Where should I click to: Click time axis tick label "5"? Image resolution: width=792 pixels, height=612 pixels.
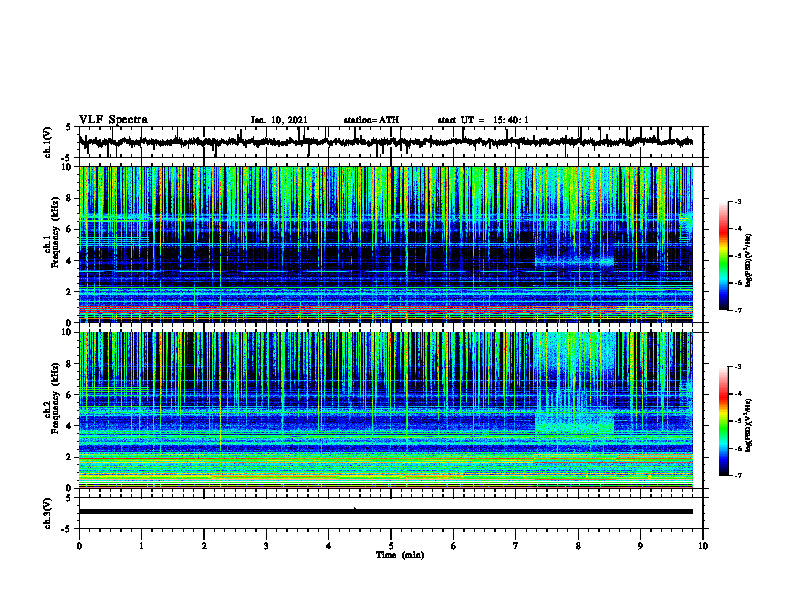coord(391,546)
